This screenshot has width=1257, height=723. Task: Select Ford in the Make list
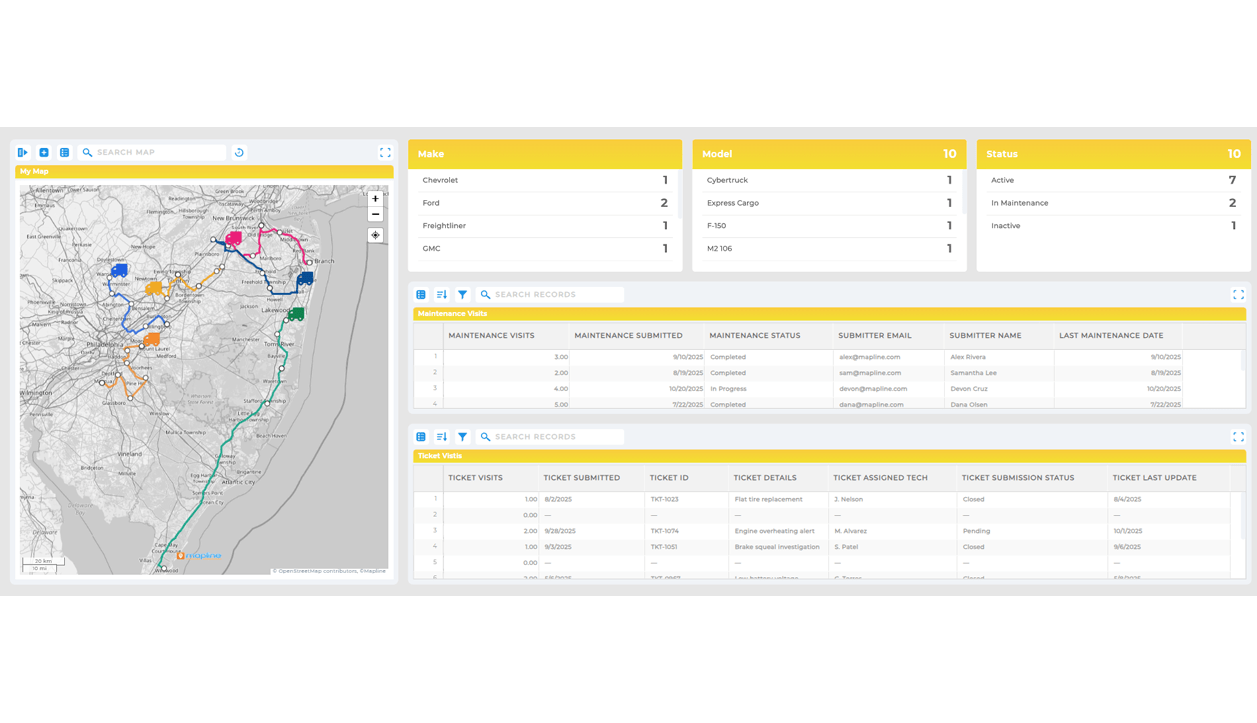coord(432,203)
